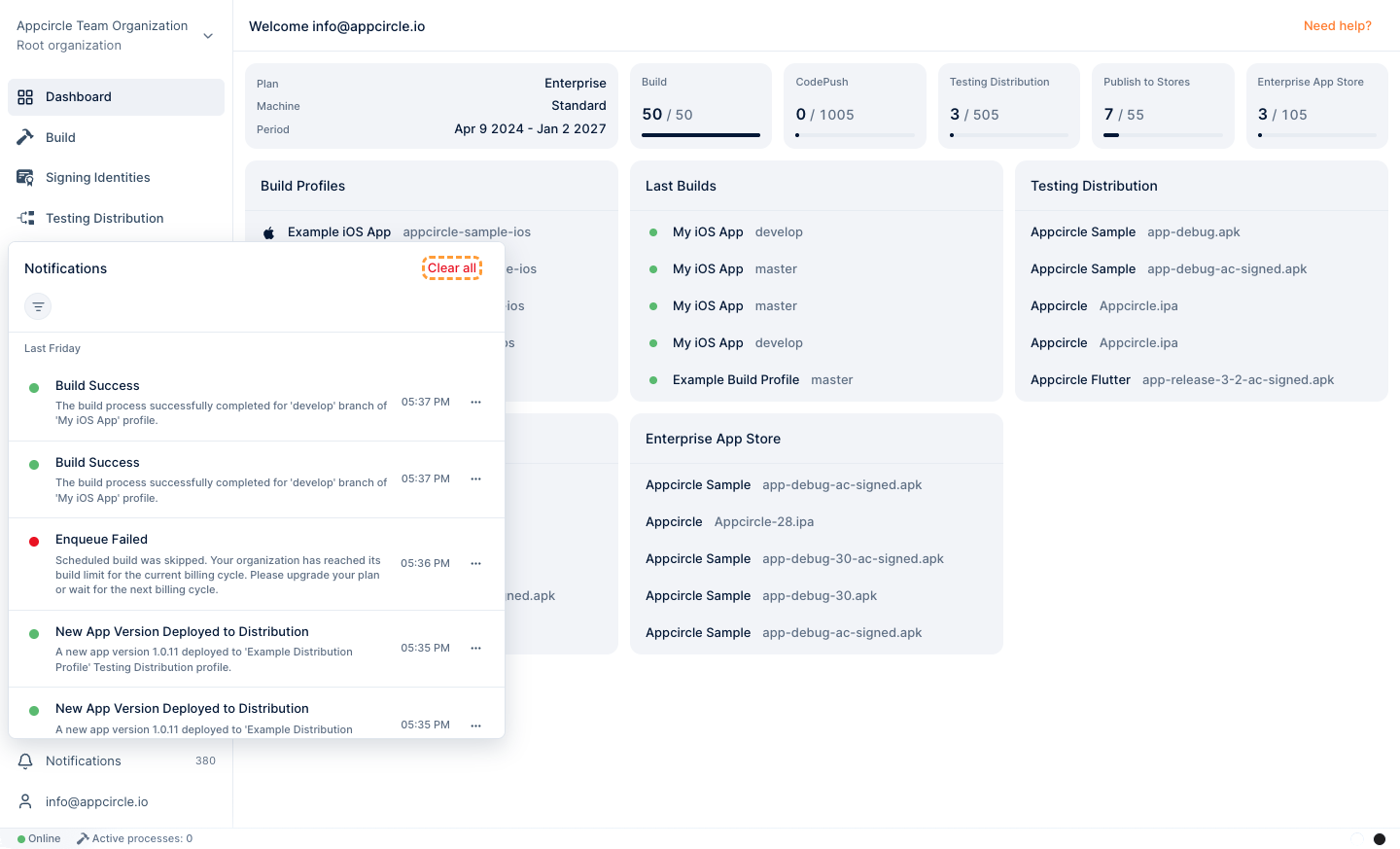Screen dimensions: 1400x849
Task: Click the Welcome info@appcircle.io header text
Action: 336,26
